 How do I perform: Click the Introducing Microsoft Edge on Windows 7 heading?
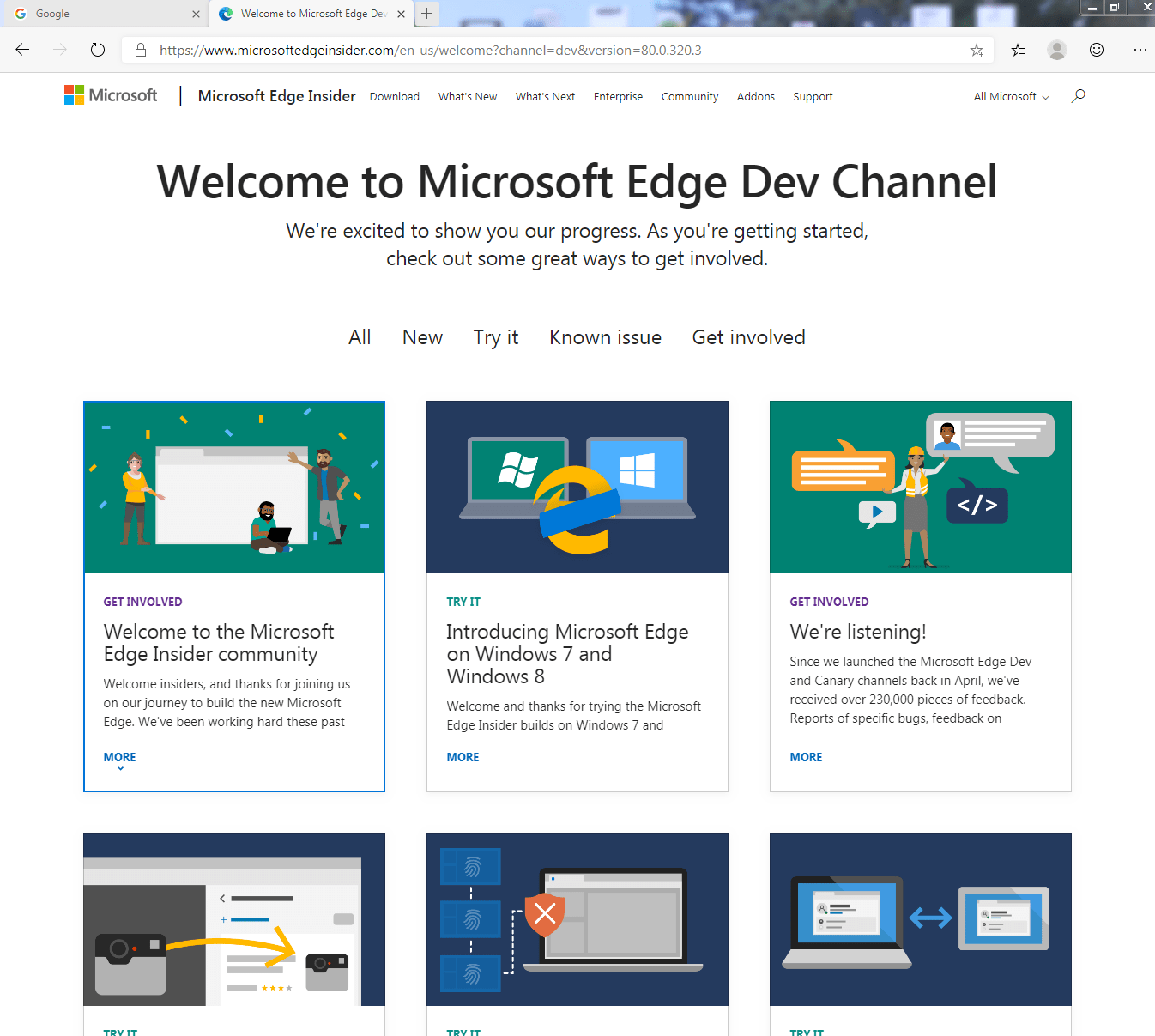coord(567,654)
